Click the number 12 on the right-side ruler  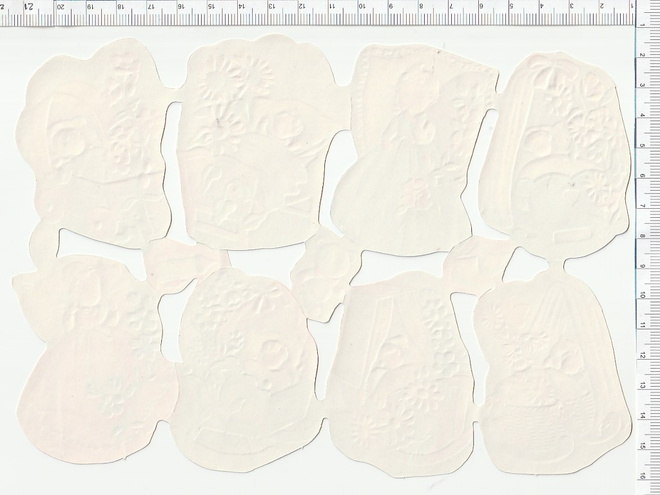[x=643, y=356]
